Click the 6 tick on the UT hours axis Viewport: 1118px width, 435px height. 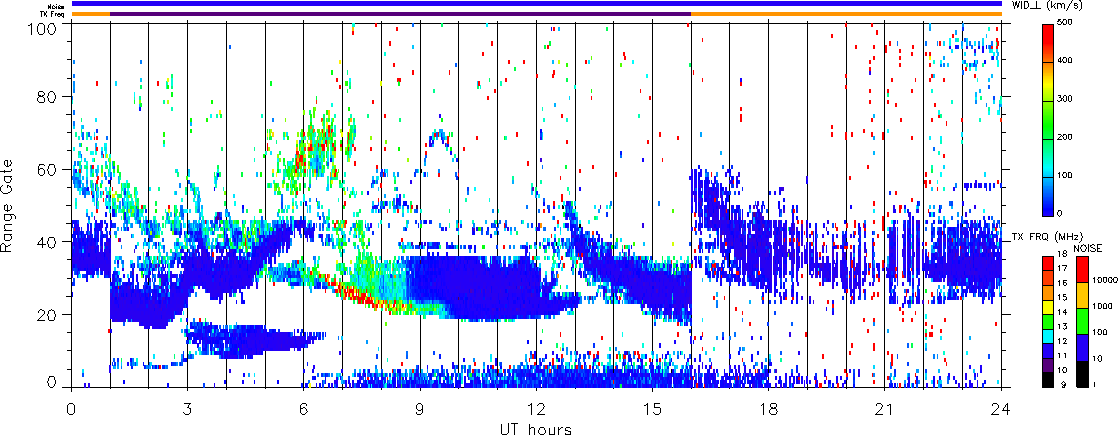tap(304, 409)
